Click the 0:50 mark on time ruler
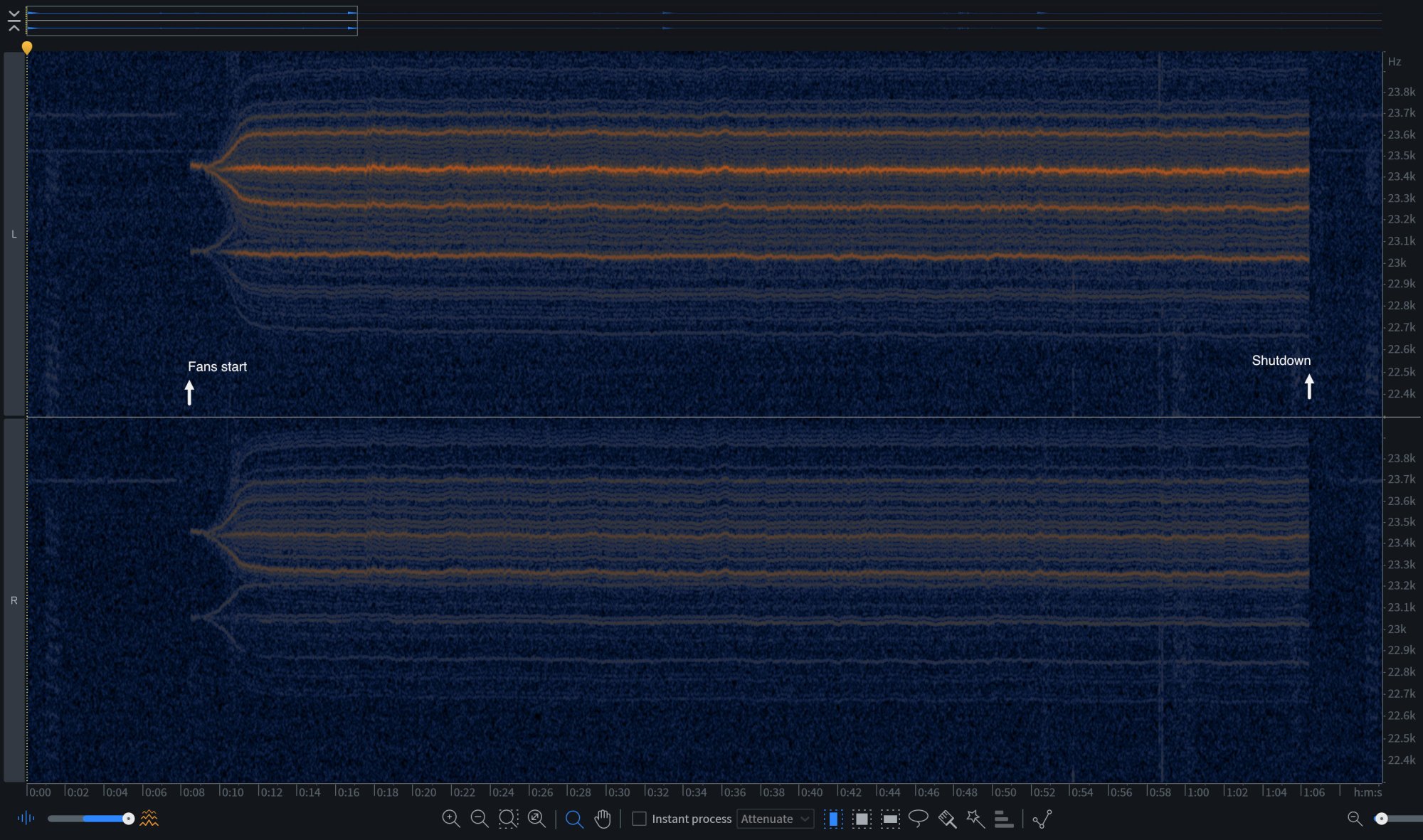 pos(1004,792)
